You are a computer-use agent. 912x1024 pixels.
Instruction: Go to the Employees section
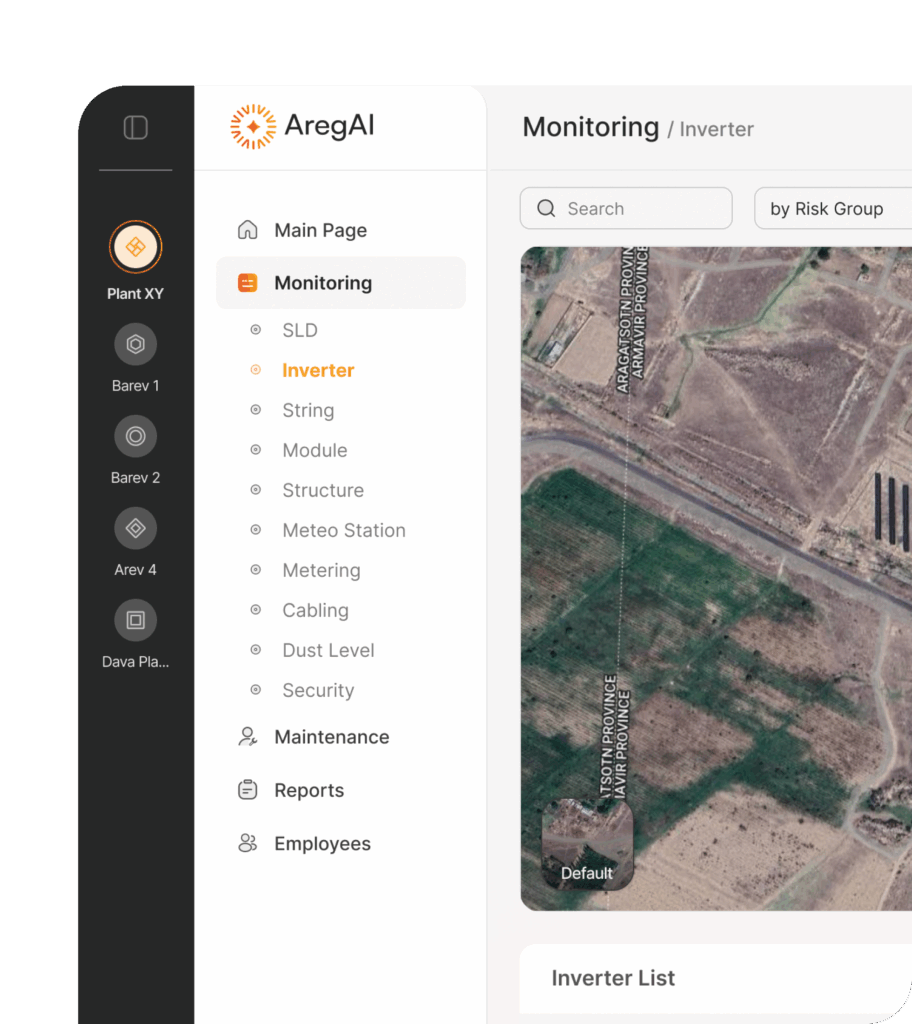coord(322,844)
